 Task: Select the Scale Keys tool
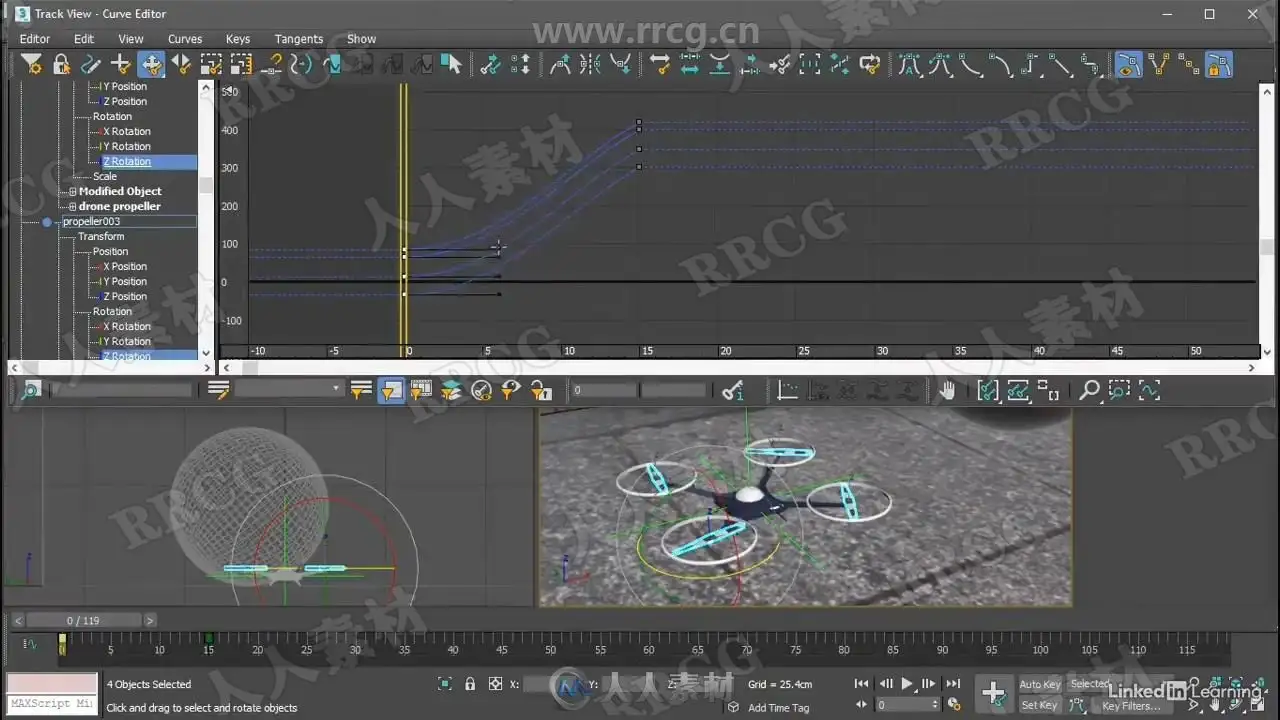211,65
